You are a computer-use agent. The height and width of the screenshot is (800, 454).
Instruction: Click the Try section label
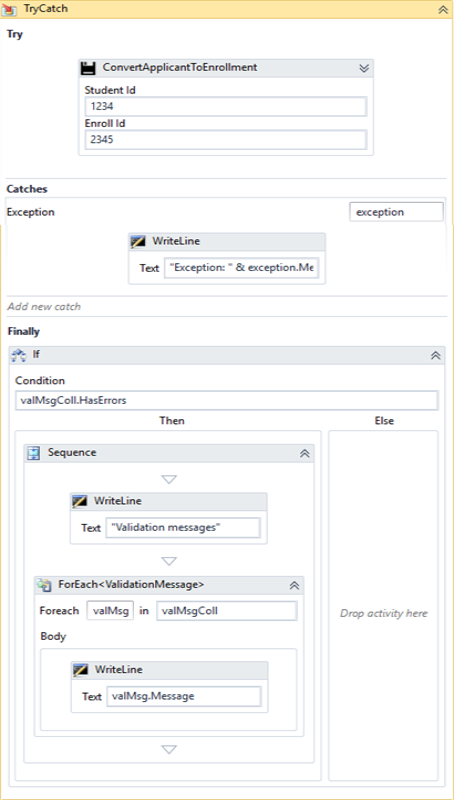pos(14,35)
